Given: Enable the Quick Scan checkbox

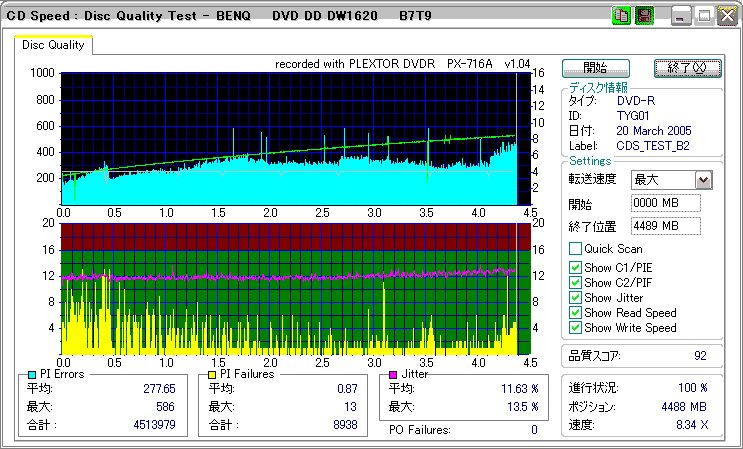Looking at the screenshot, I should (575, 249).
